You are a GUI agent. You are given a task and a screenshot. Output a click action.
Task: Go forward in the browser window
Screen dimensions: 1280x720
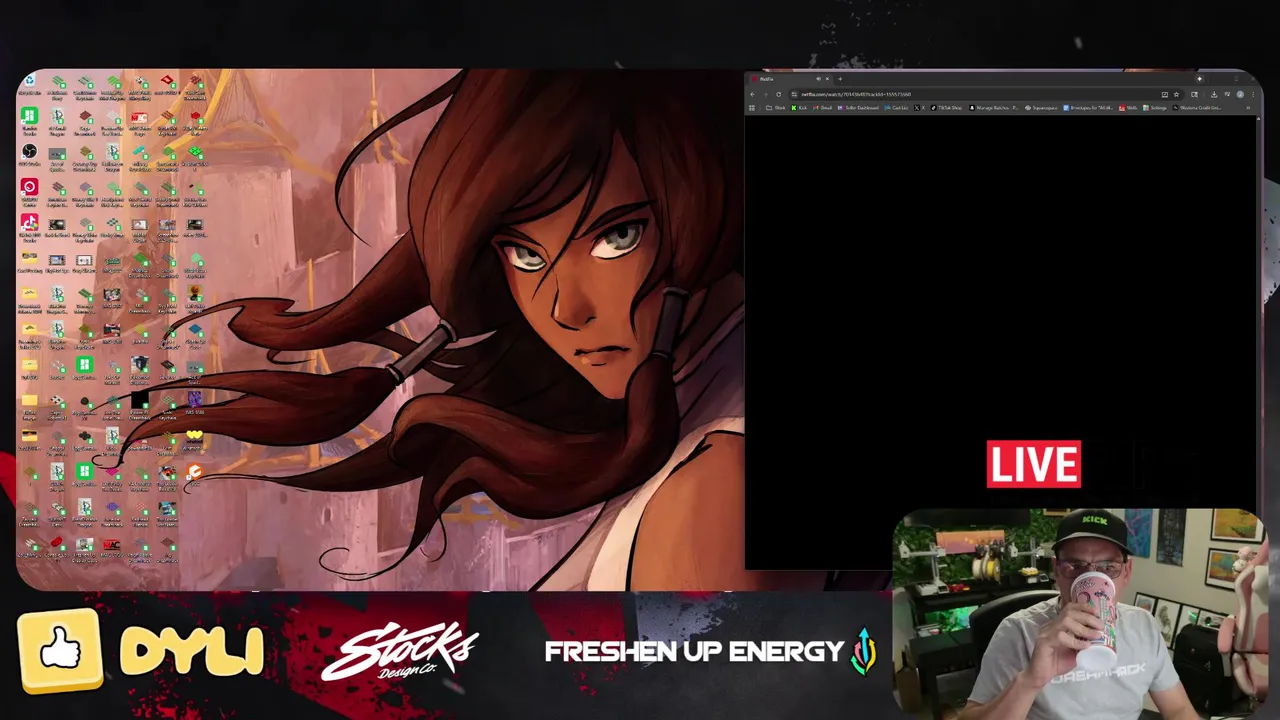[x=766, y=95]
